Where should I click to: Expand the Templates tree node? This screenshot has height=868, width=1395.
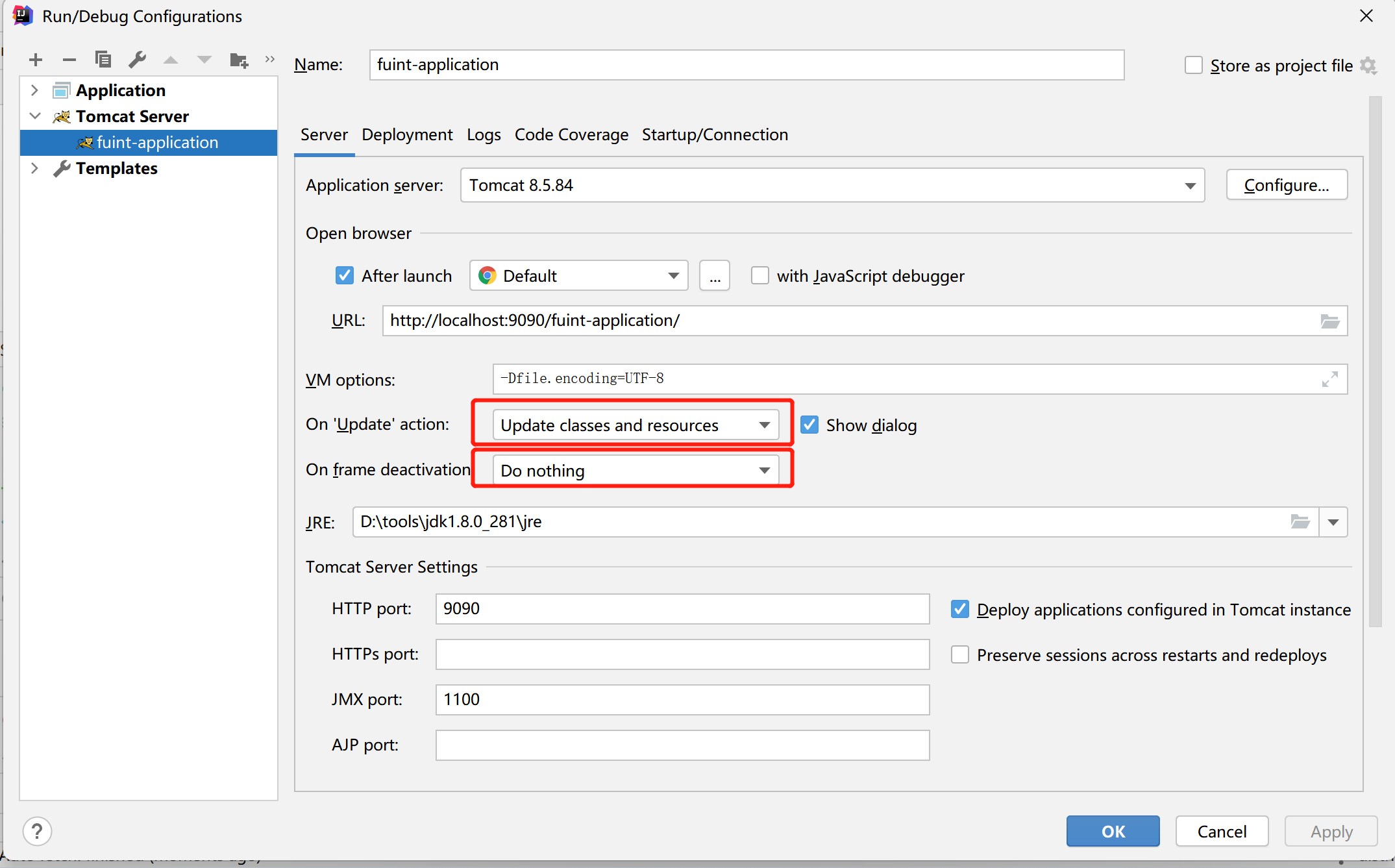(x=35, y=168)
